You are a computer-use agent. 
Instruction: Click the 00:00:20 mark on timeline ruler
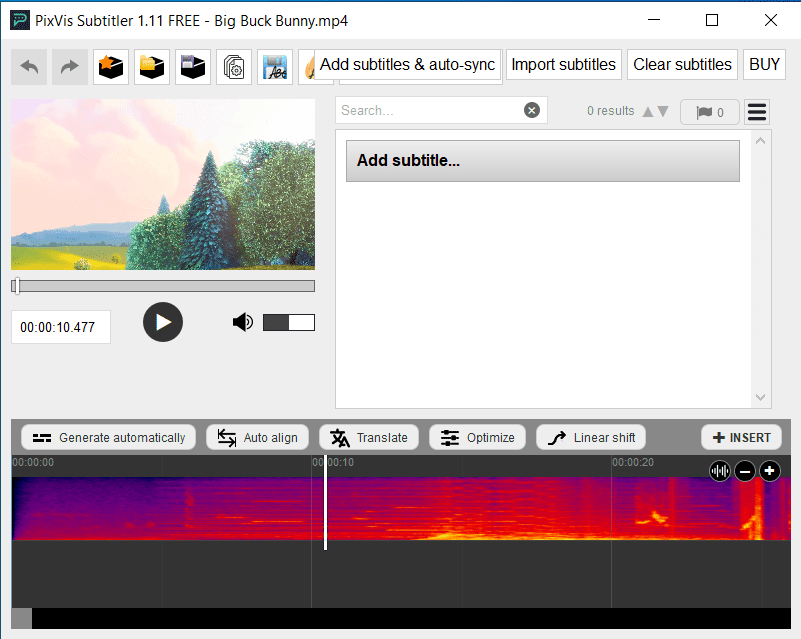click(633, 463)
